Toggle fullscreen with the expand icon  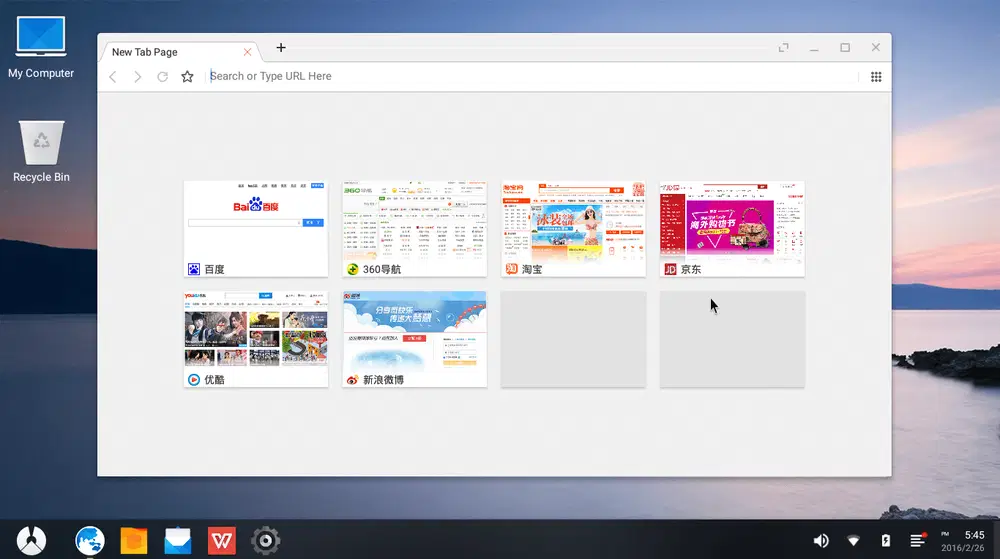click(783, 48)
